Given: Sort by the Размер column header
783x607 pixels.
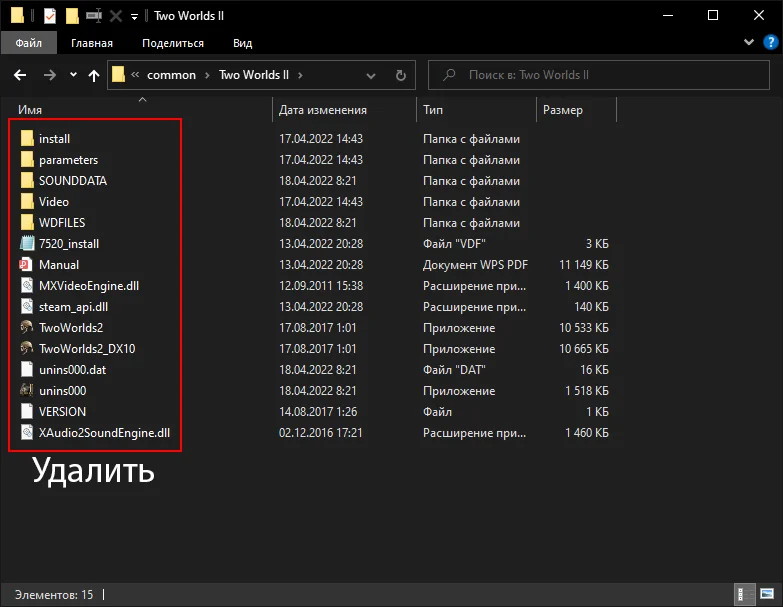Looking at the screenshot, I should (x=563, y=110).
